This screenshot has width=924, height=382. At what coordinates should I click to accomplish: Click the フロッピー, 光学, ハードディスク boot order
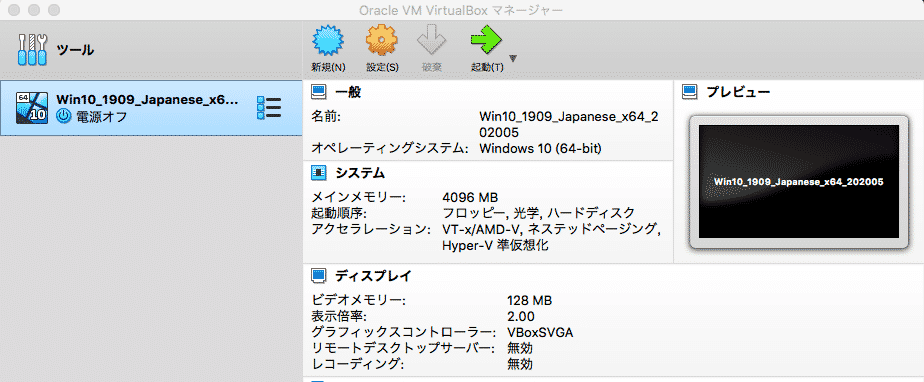pos(539,212)
